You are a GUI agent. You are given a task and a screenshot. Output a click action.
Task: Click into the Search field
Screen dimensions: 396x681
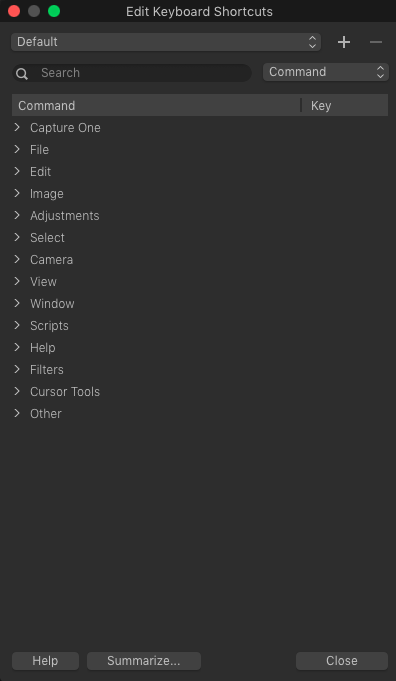132,73
